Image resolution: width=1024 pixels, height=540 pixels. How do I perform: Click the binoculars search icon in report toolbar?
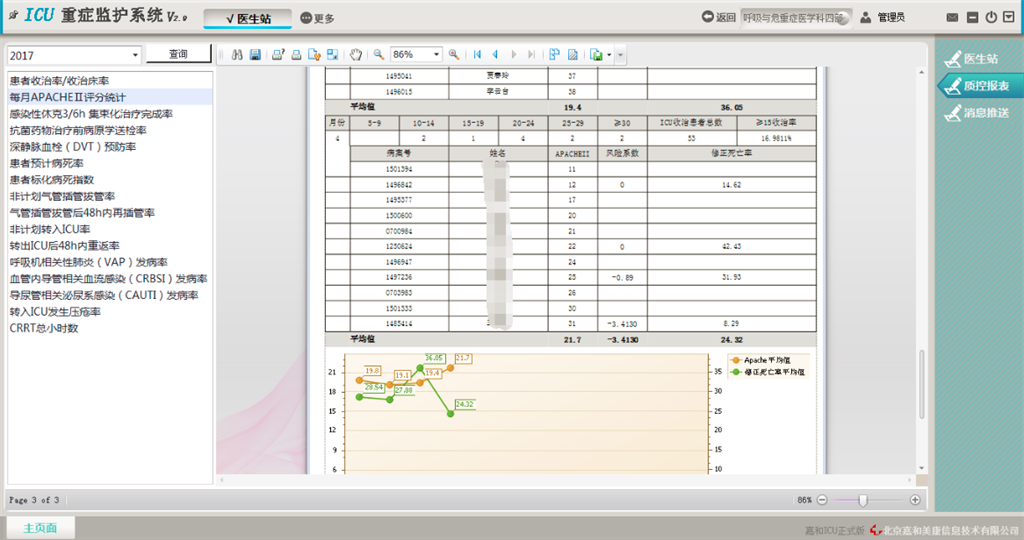pyautogui.click(x=237, y=54)
